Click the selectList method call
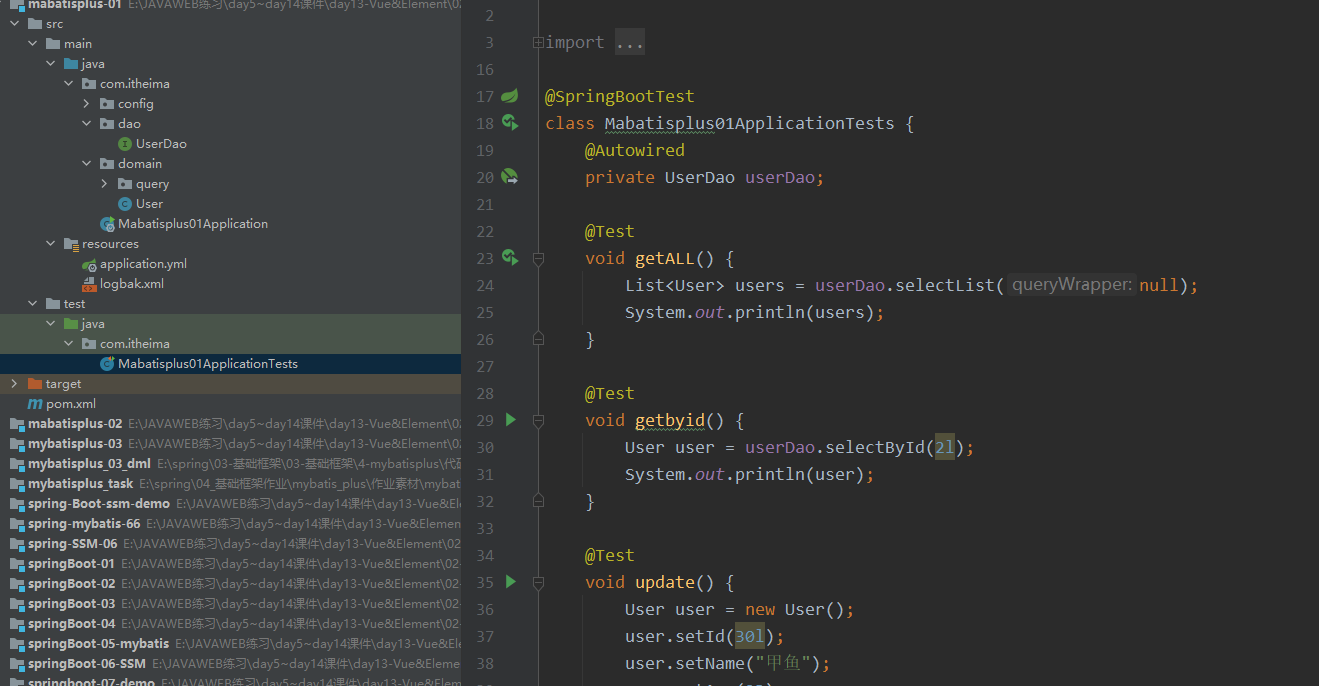The height and width of the screenshot is (686, 1319). click(944, 286)
